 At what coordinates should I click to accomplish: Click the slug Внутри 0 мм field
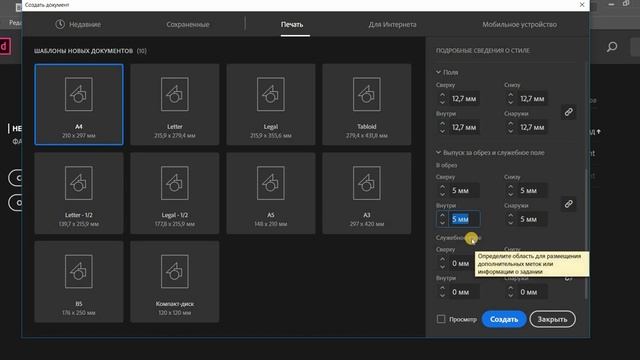[x=464, y=292]
